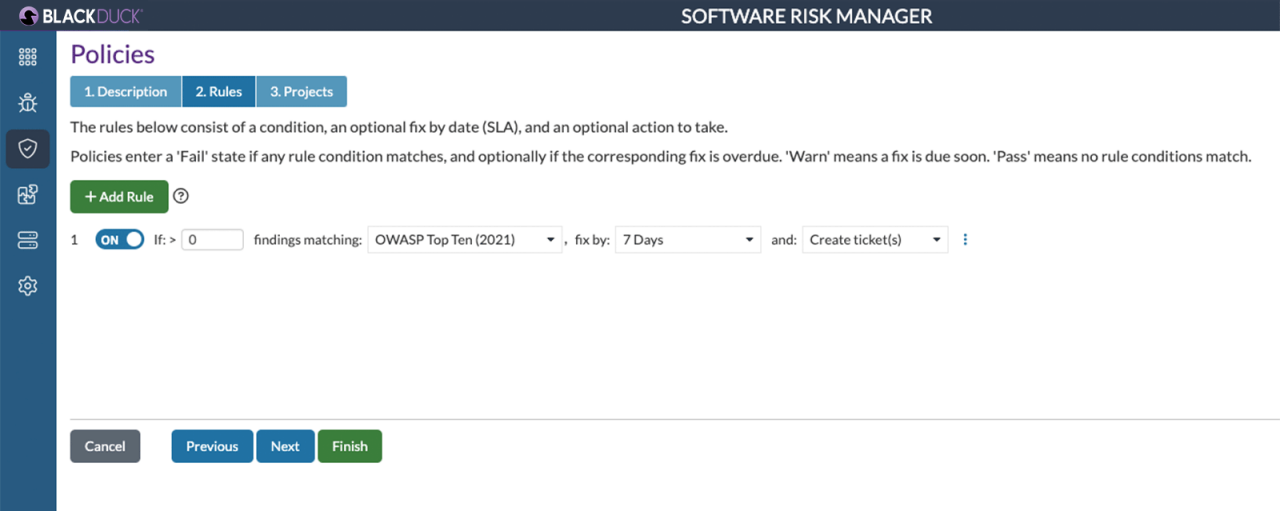Expand the OWASP Top Ten (2021) dropdown
This screenshot has width=1280, height=511.
(465, 240)
